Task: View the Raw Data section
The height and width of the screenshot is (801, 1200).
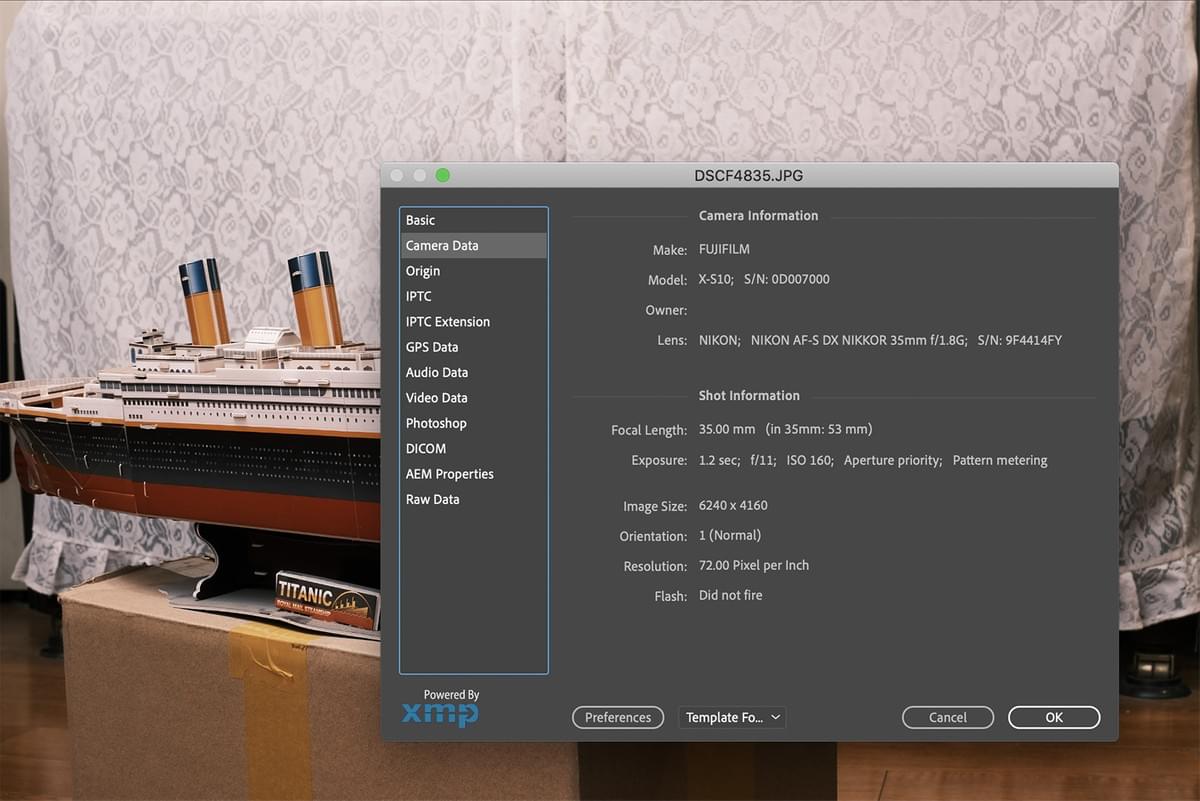Action: coord(473,499)
